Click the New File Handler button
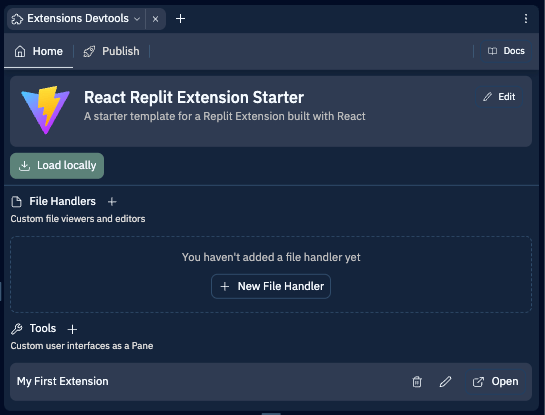 click(x=271, y=286)
